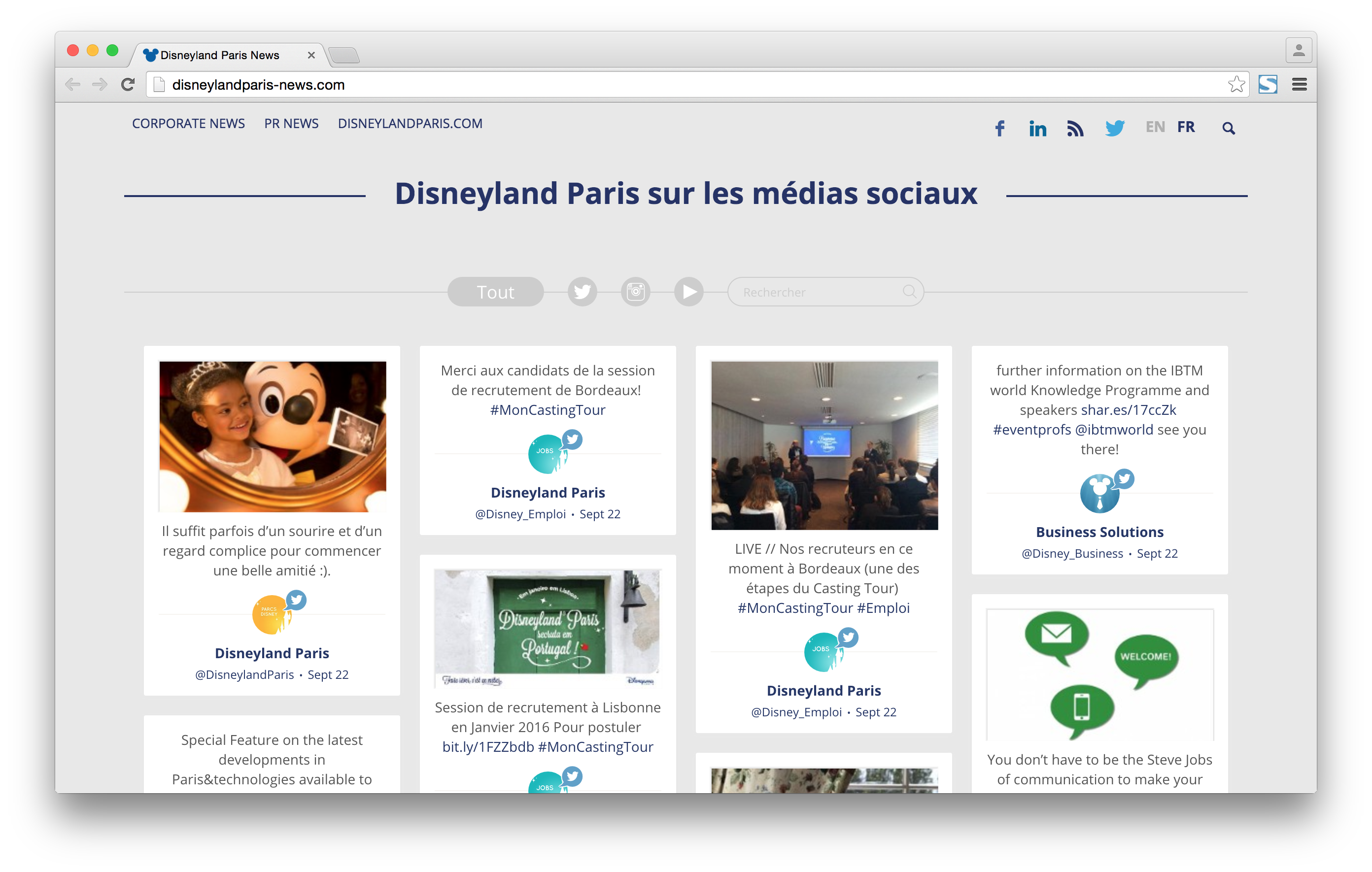Open the bit.ly/1FZZbdb link
Image resolution: width=1372 pixels, height=872 pixels.
(x=488, y=747)
